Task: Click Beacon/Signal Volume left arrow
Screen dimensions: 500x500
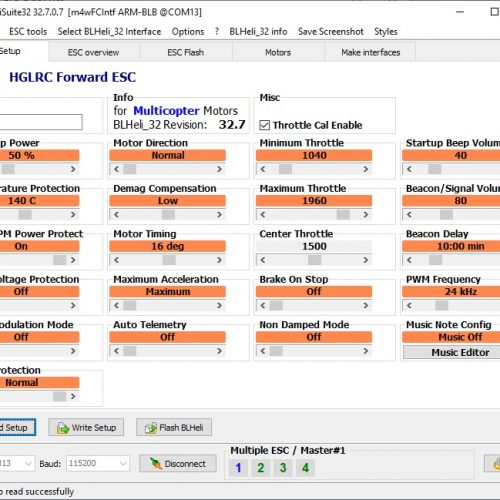Action: point(409,214)
